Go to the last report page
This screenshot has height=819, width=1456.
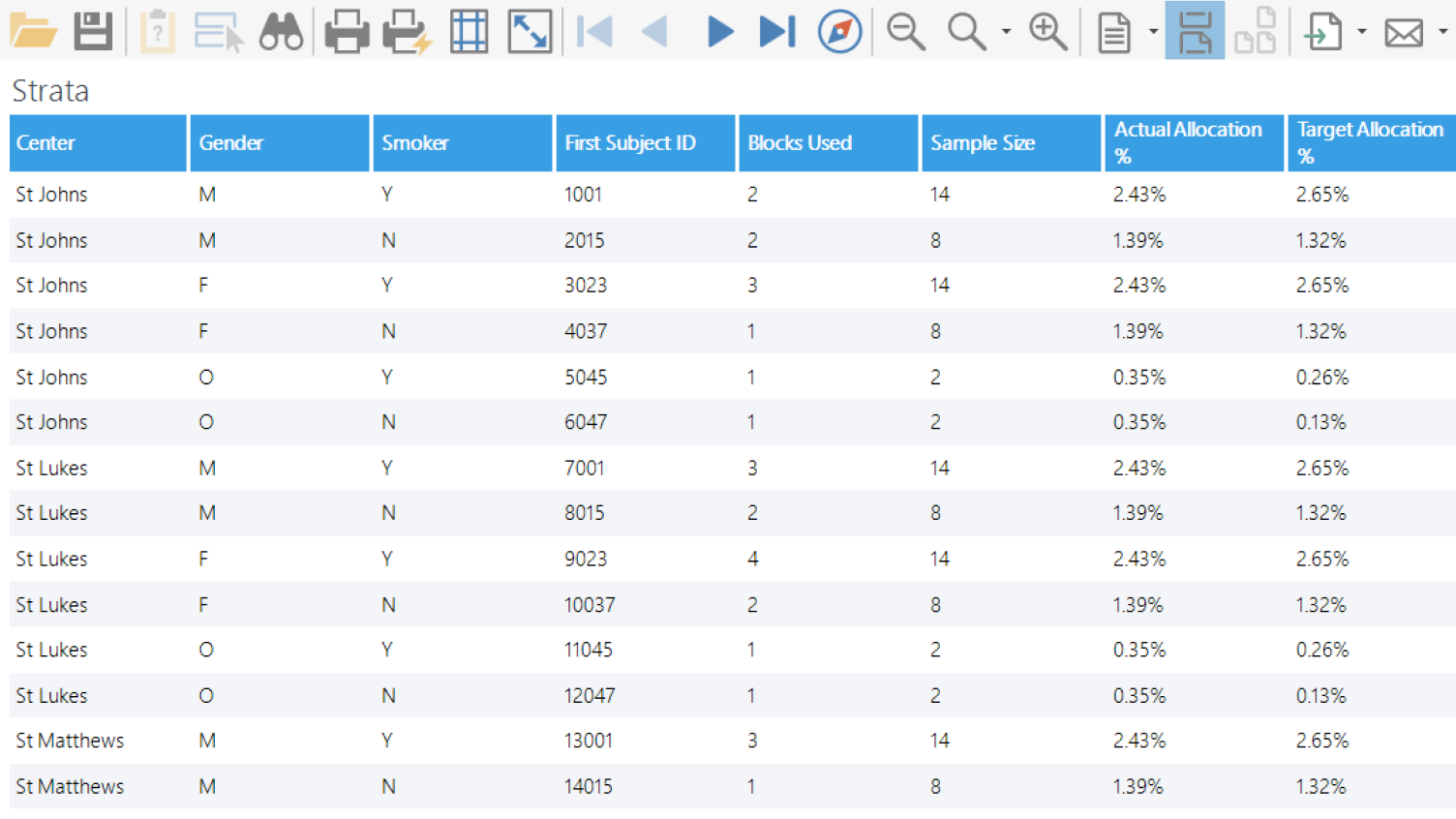(775, 31)
